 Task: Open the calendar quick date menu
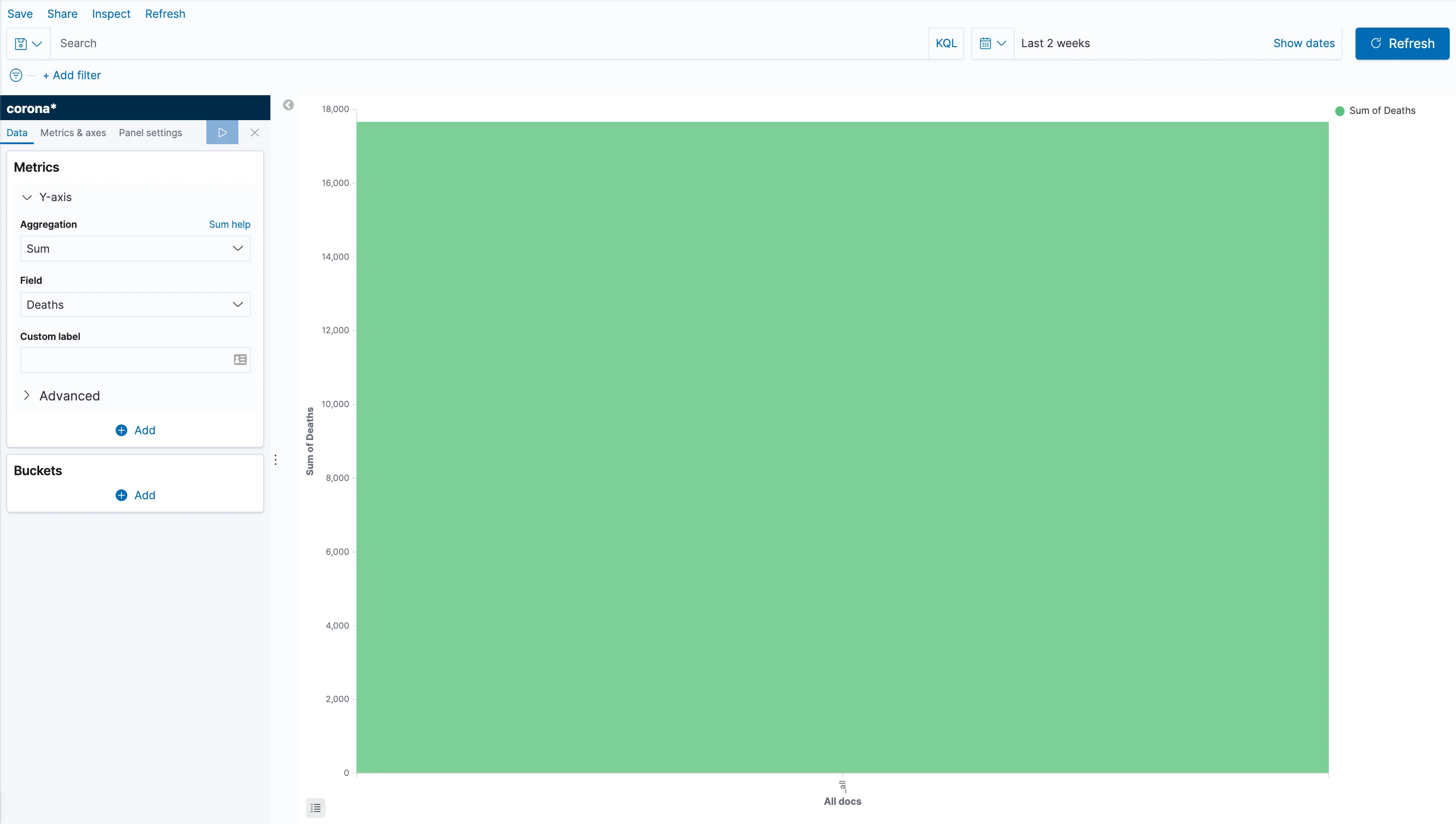pyautogui.click(x=992, y=44)
